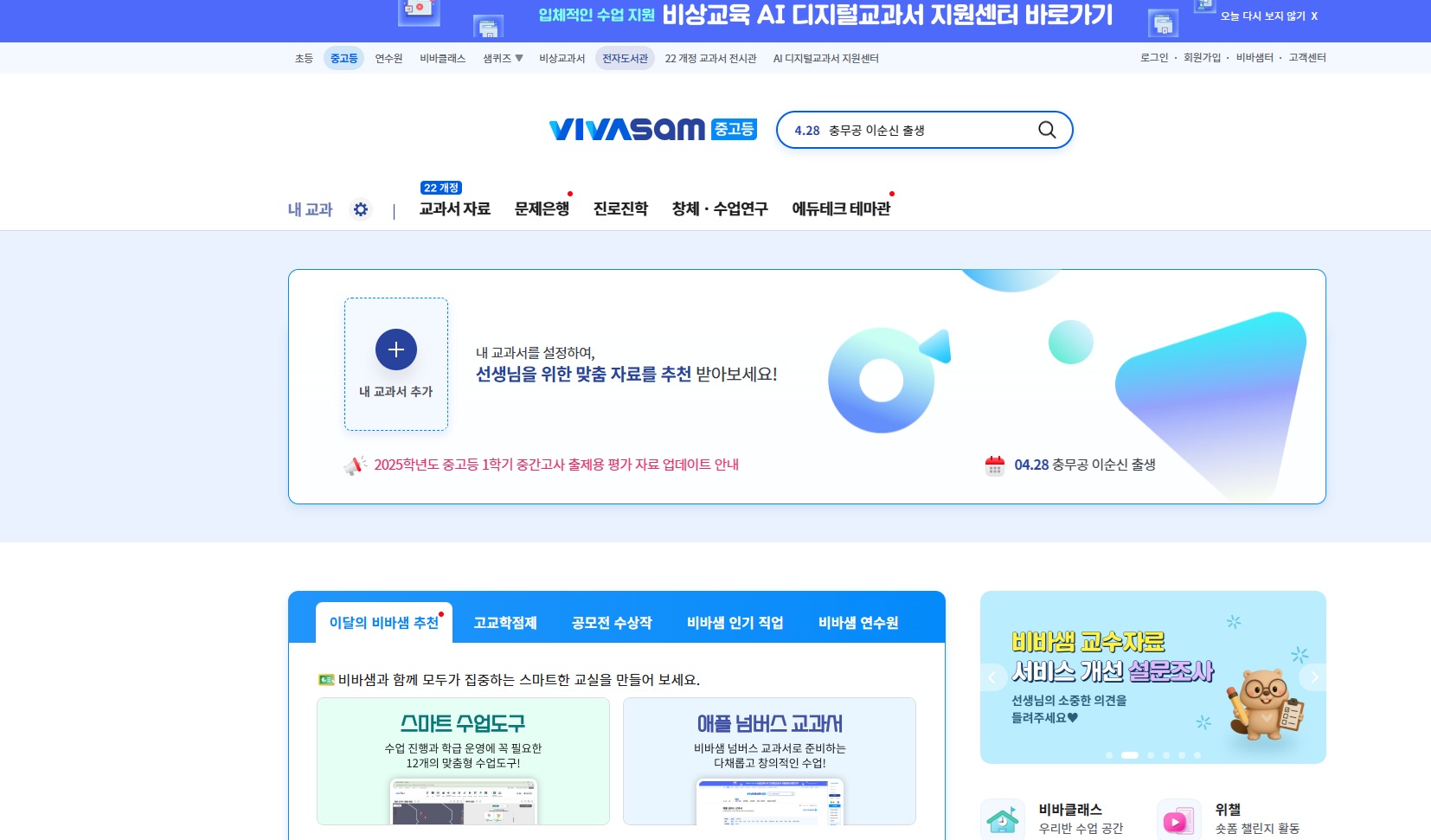The width and height of the screenshot is (1431, 840).
Task: Switch to 비바샘 연수원 tab
Action: 858,623
